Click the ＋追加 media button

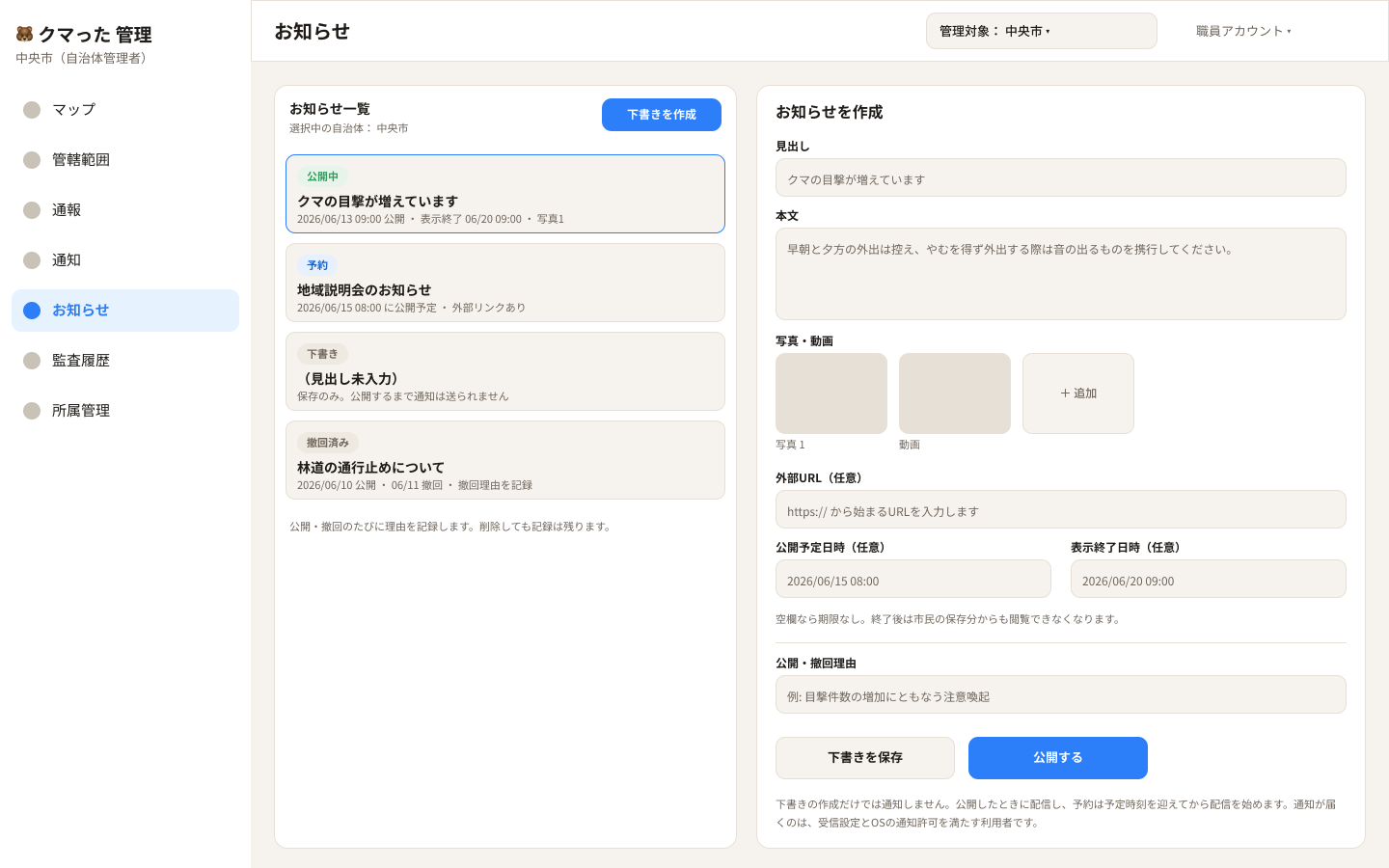[x=1078, y=393]
